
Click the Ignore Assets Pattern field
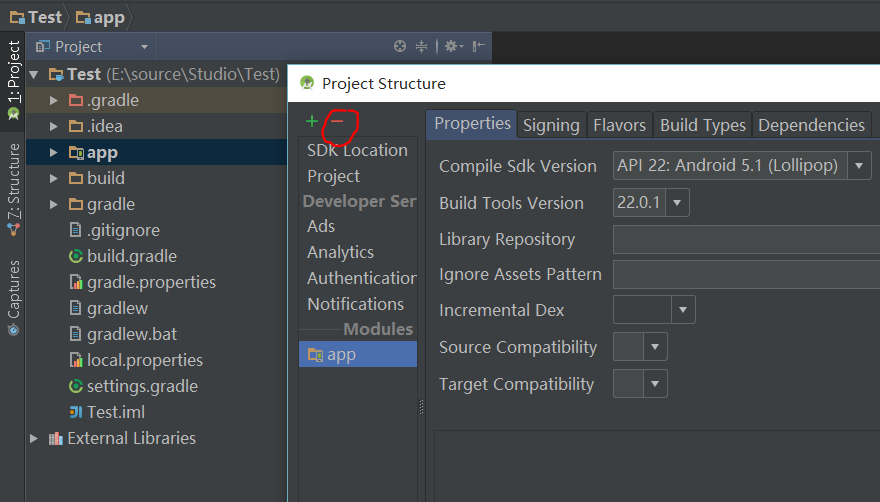(746, 275)
